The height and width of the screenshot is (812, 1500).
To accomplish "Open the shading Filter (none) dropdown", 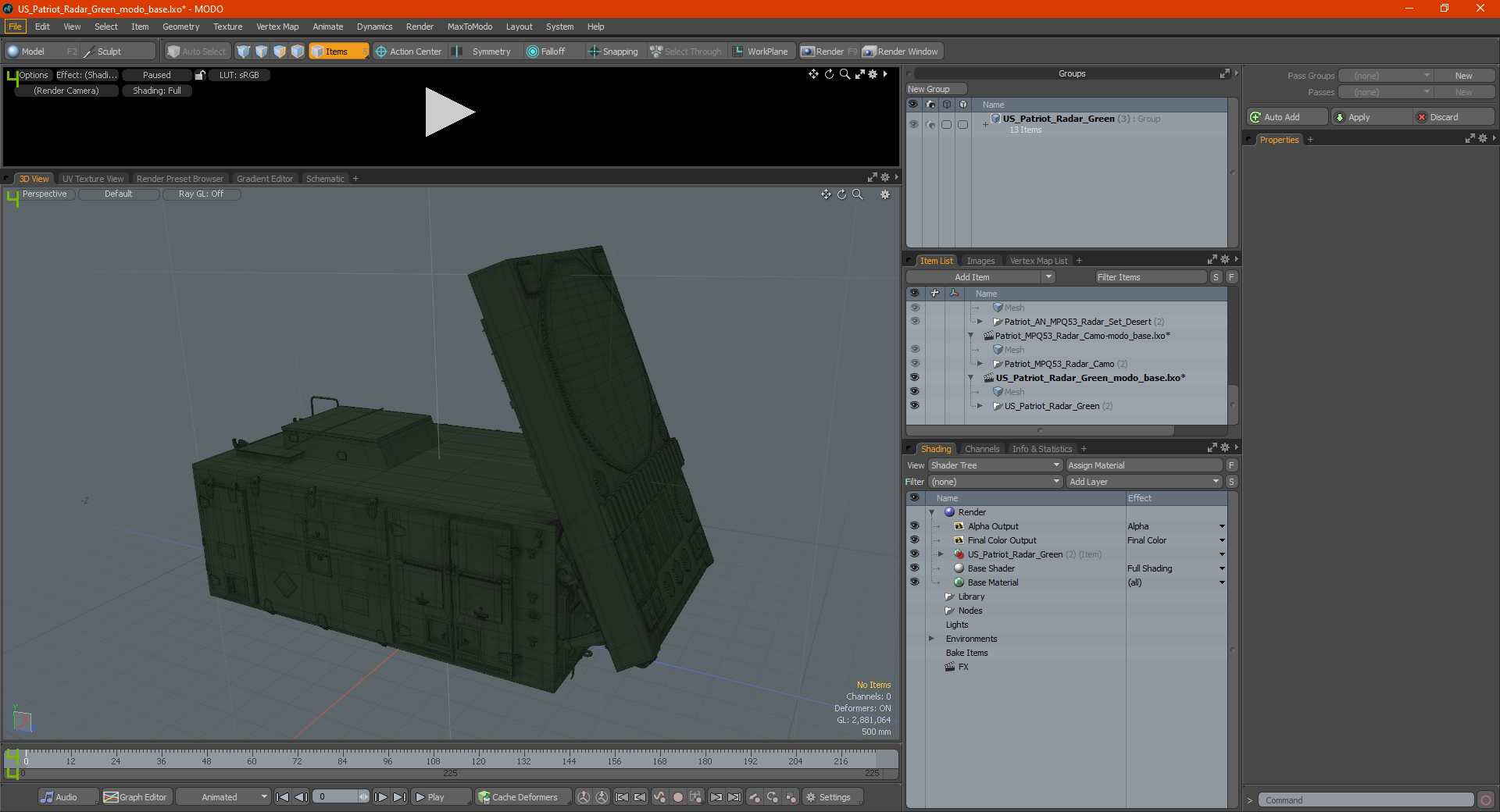I will coord(995,482).
